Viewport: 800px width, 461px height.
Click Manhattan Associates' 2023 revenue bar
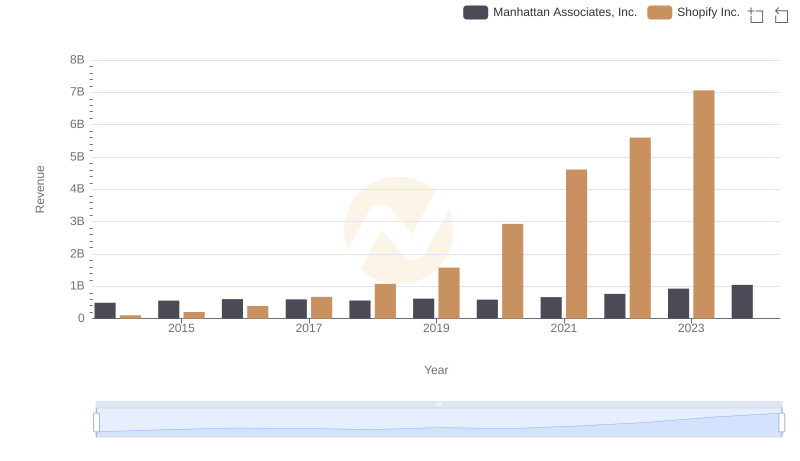point(678,304)
